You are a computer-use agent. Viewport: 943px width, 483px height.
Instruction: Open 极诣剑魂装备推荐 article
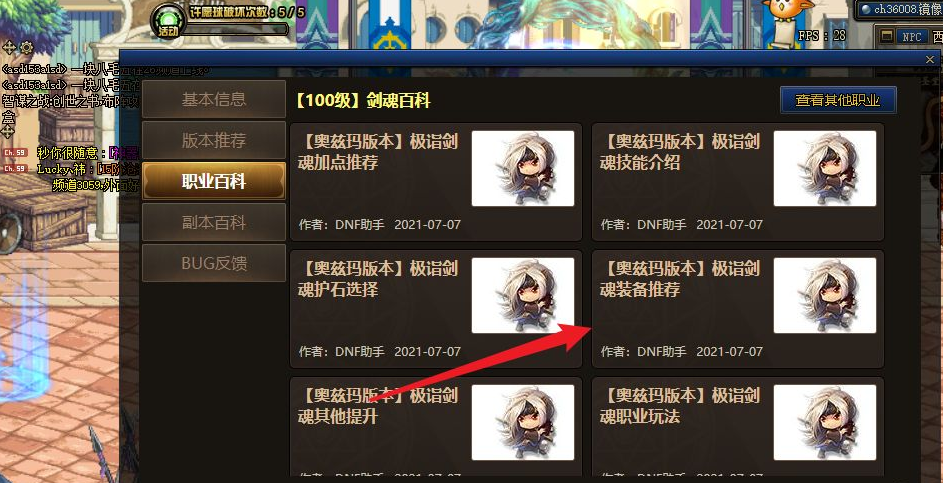(x=738, y=309)
